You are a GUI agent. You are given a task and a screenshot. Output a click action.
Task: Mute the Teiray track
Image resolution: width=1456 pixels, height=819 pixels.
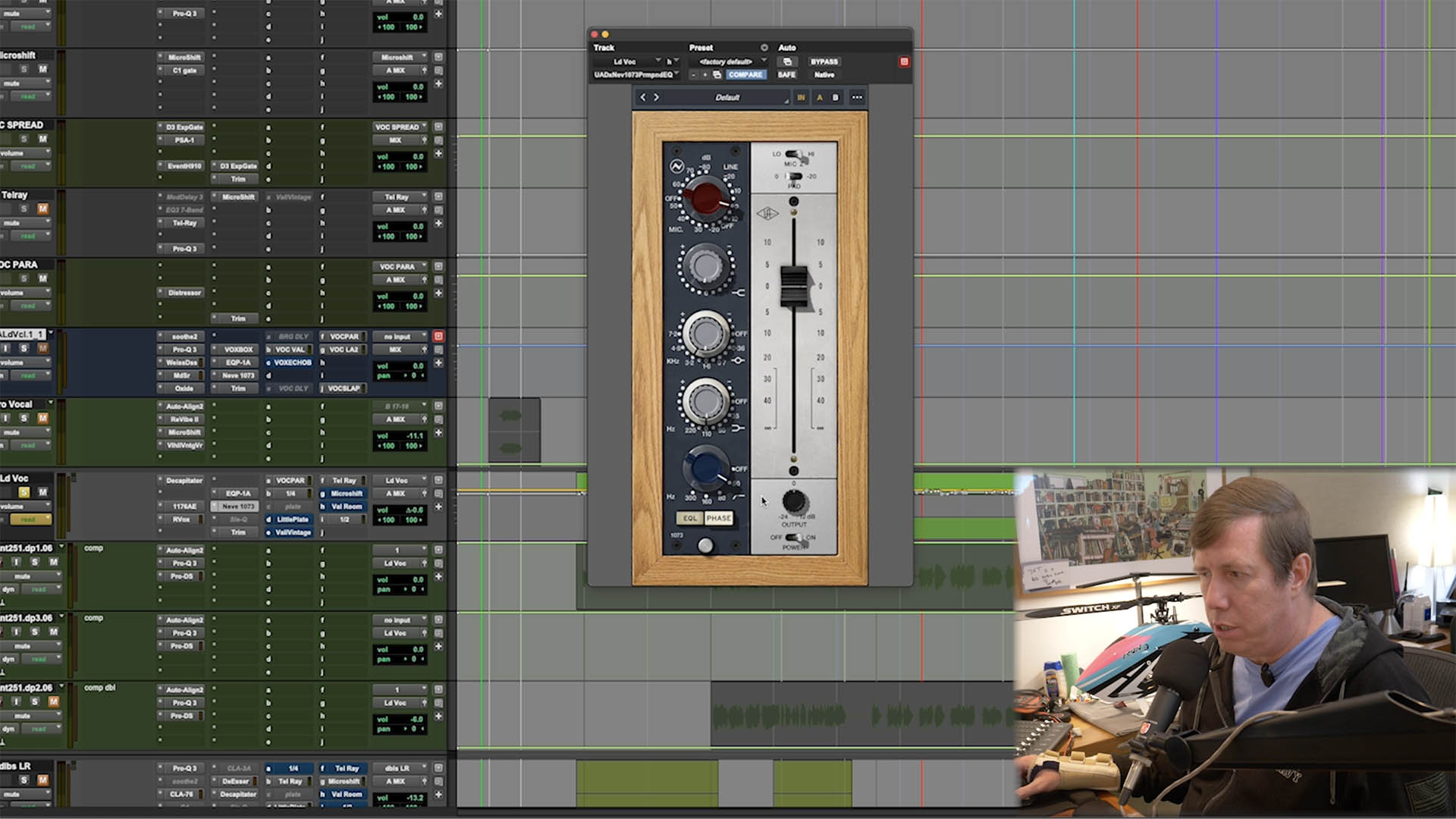(x=42, y=209)
